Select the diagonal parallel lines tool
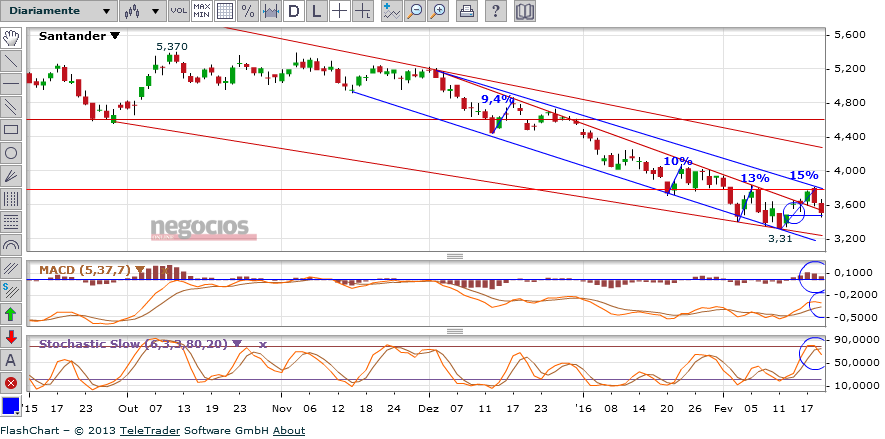This screenshot has height=439, width=885. (11, 267)
